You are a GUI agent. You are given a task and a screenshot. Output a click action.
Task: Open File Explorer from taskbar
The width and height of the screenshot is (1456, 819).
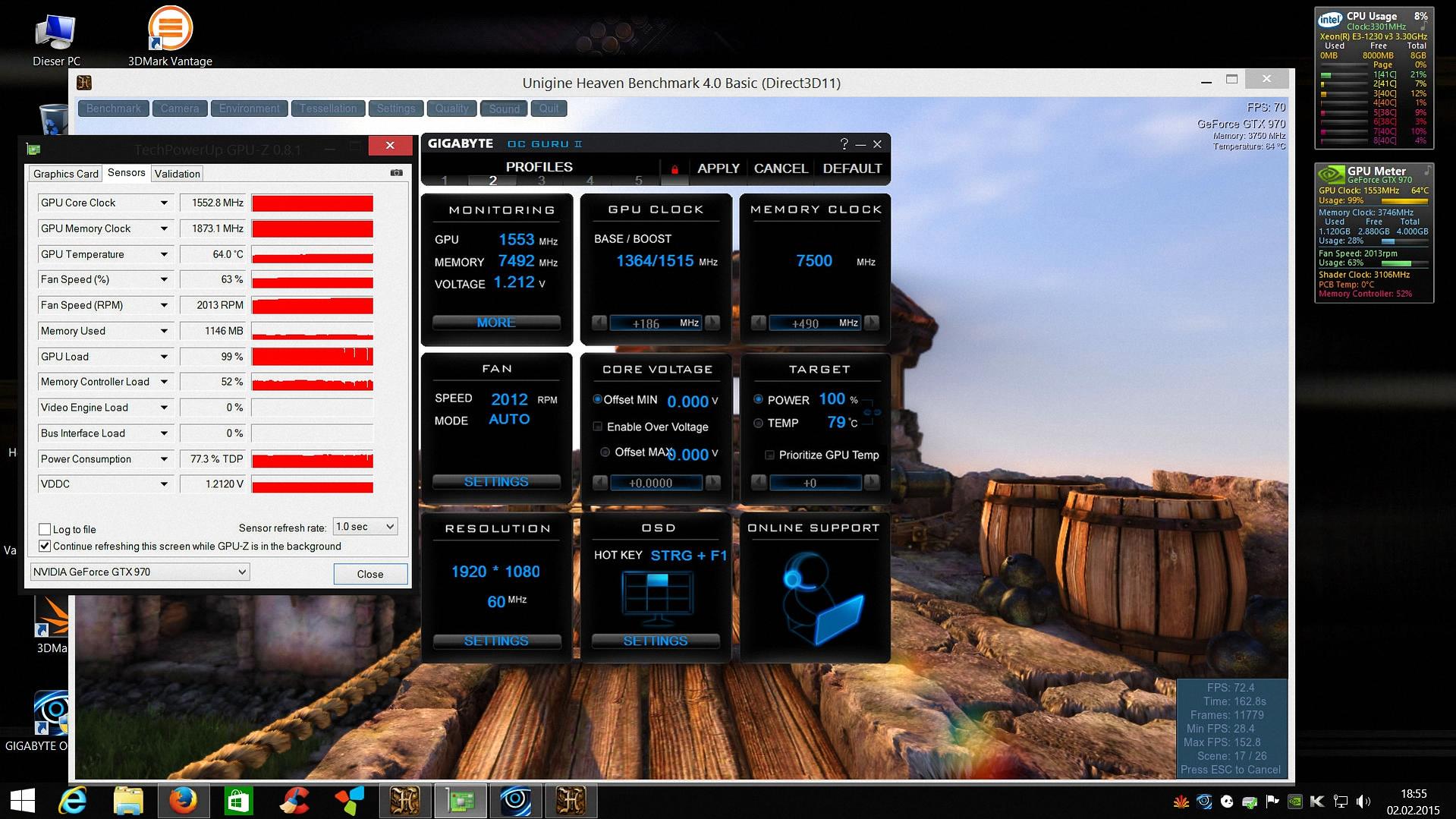128,801
